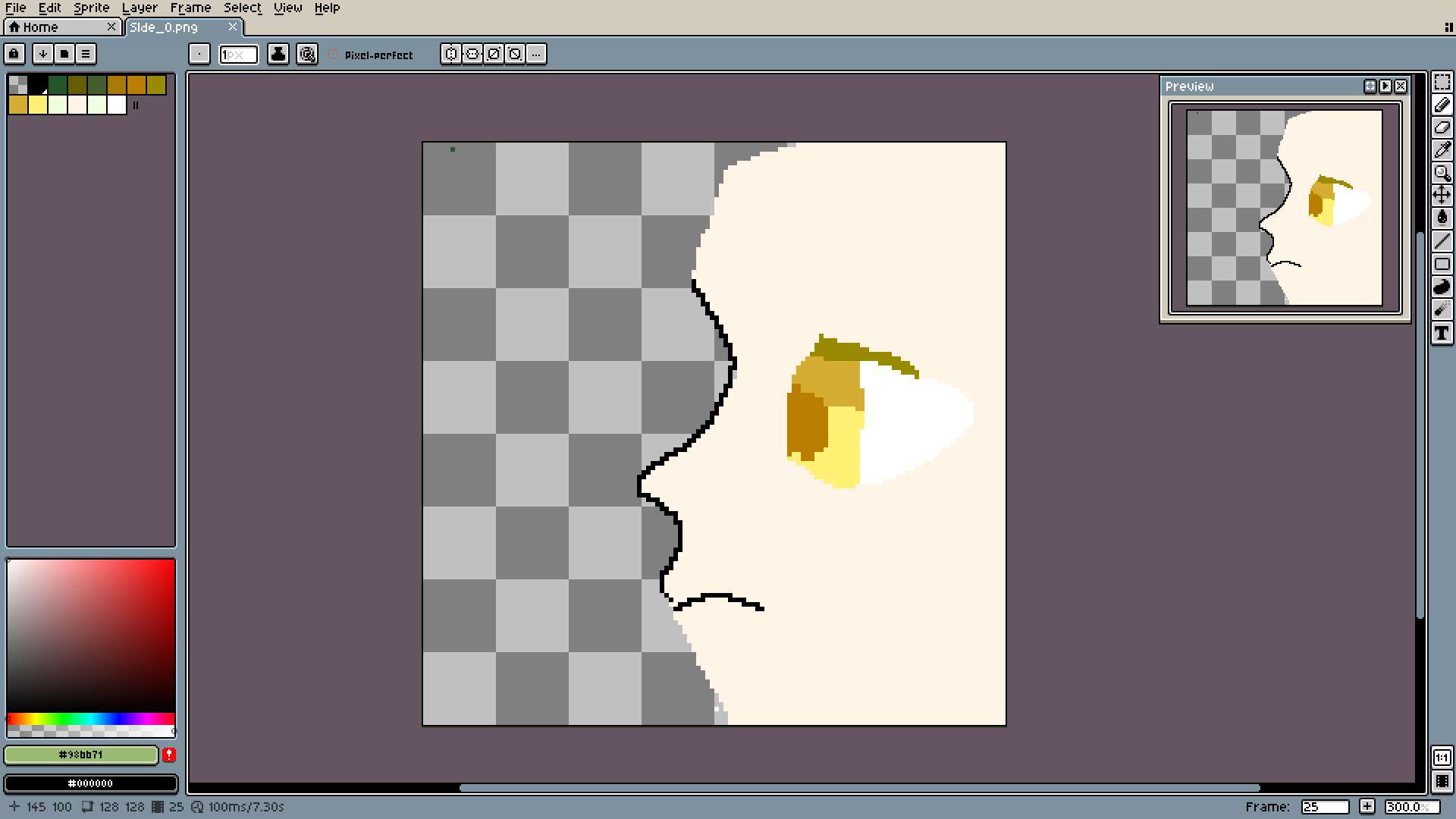This screenshot has width=1456, height=819.
Task: Select the Eyedropper tool
Action: [x=1442, y=150]
